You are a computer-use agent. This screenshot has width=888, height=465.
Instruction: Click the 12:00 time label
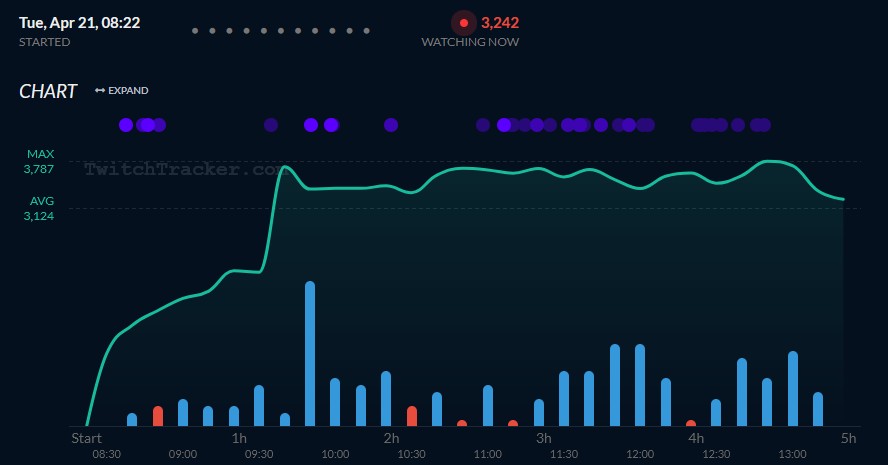(x=640, y=454)
